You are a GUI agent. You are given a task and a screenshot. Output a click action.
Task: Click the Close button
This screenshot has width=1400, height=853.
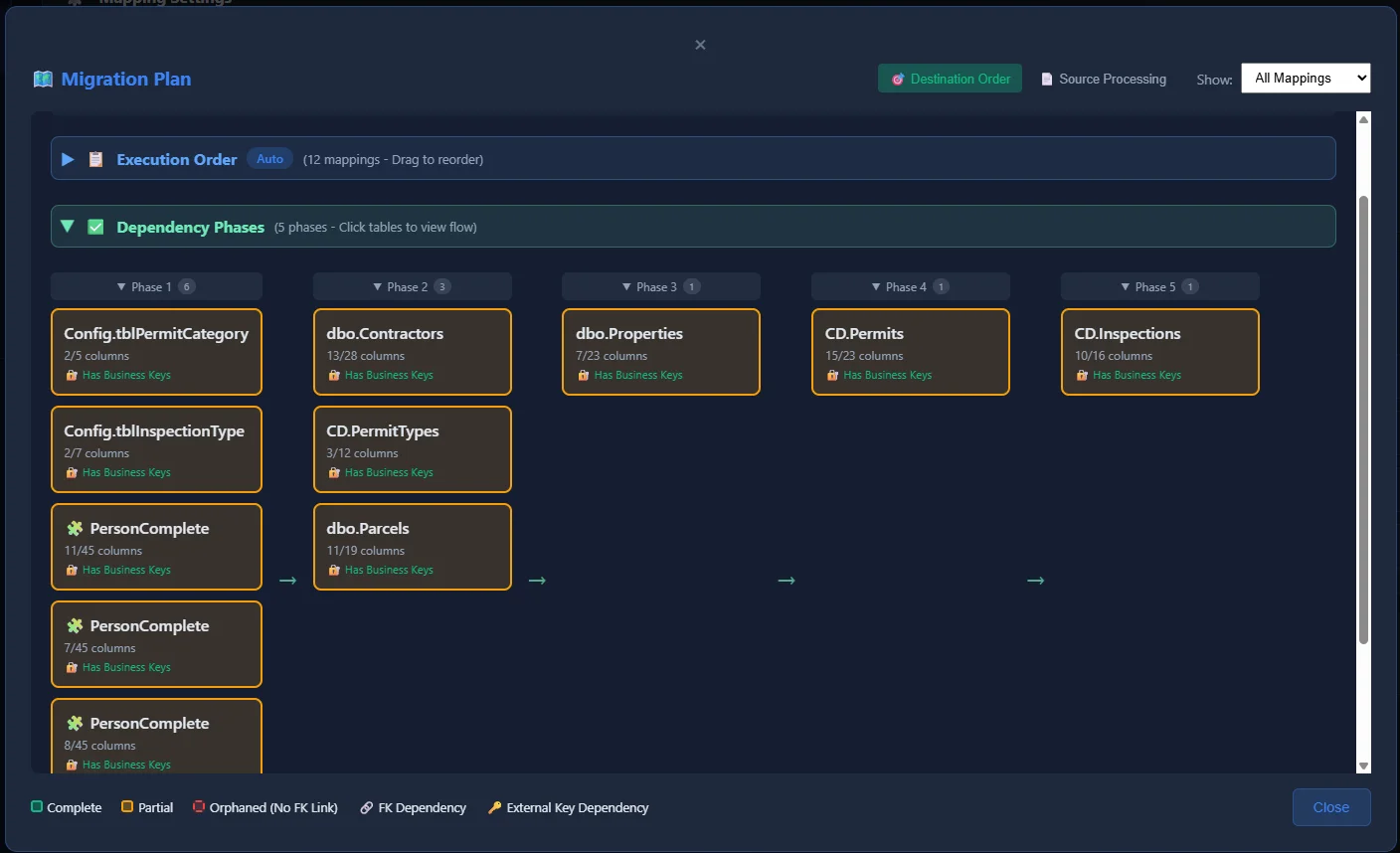point(1331,806)
